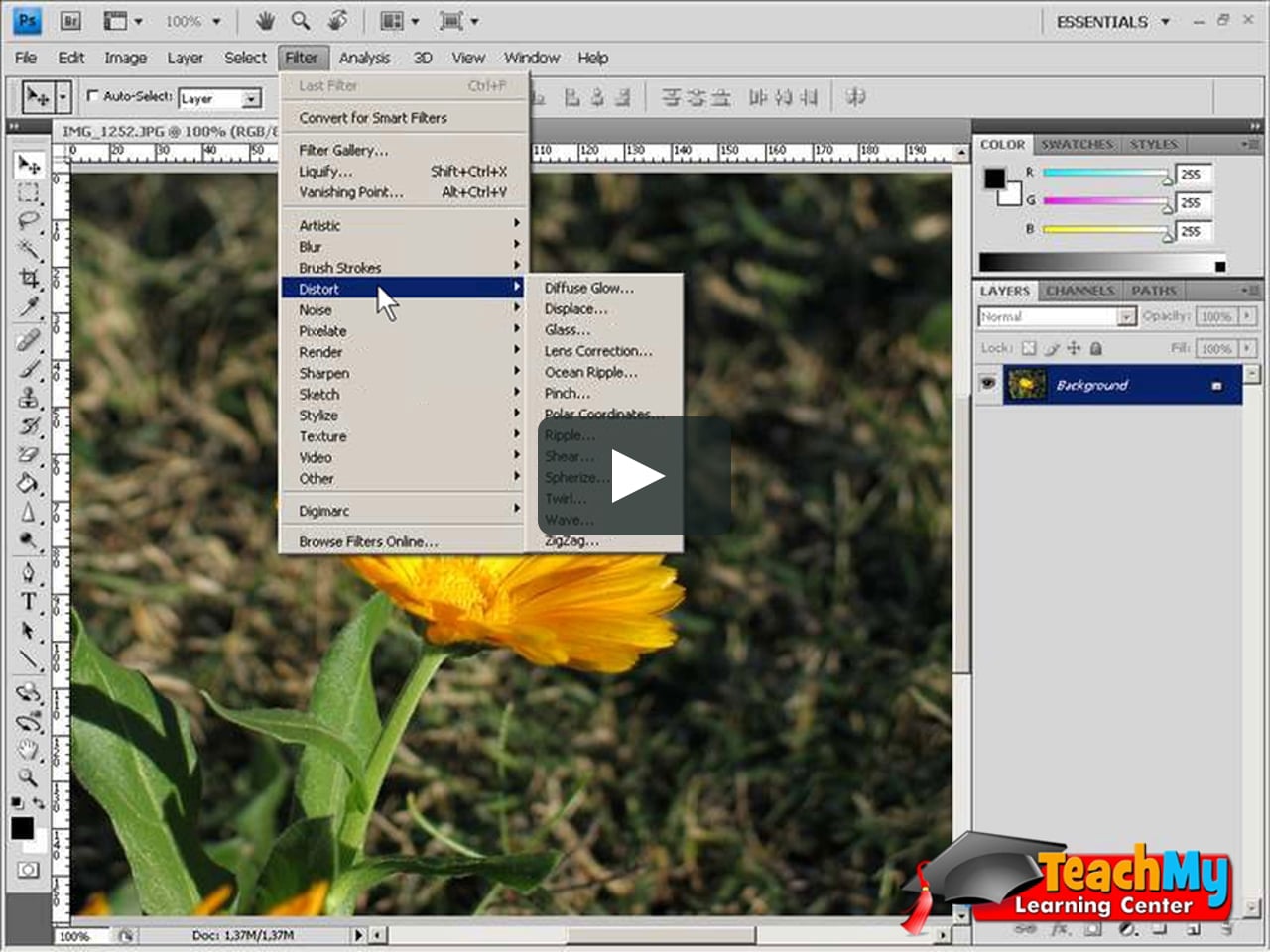1270x952 pixels.
Task: Open the Layer auto-select dropdown
Action: (251, 98)
